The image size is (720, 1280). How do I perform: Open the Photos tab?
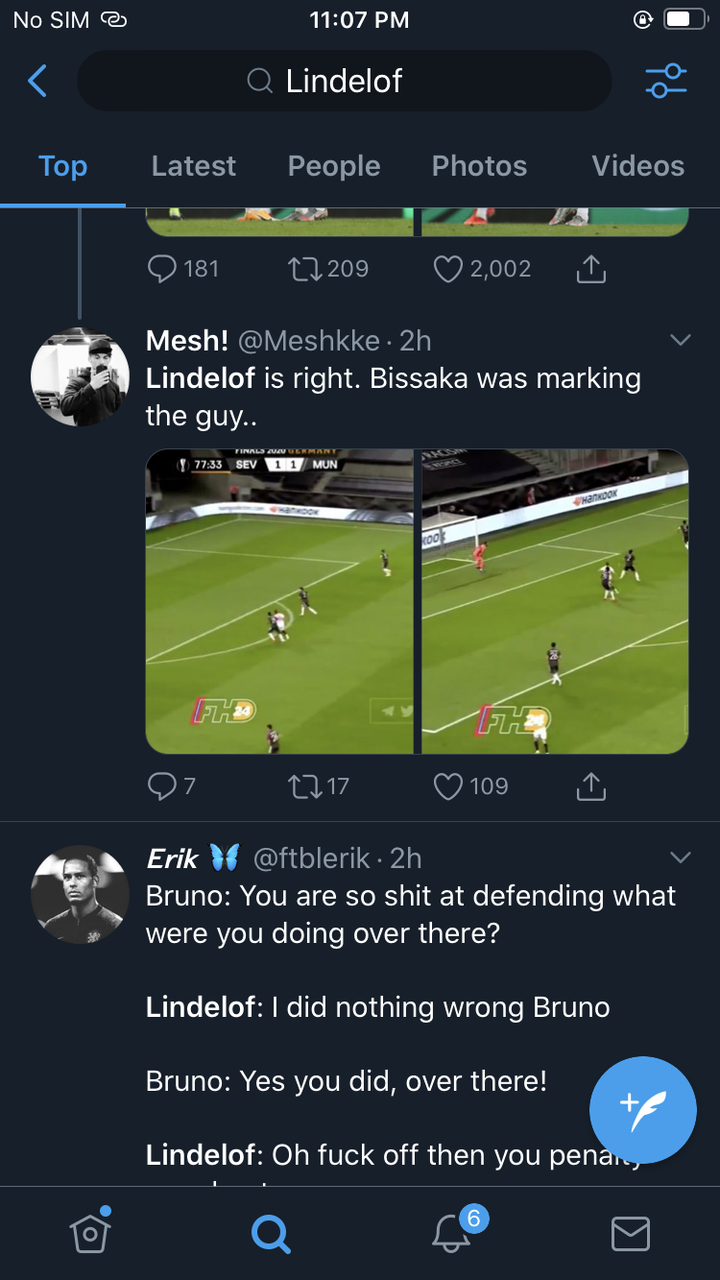(x=479, y=166)
